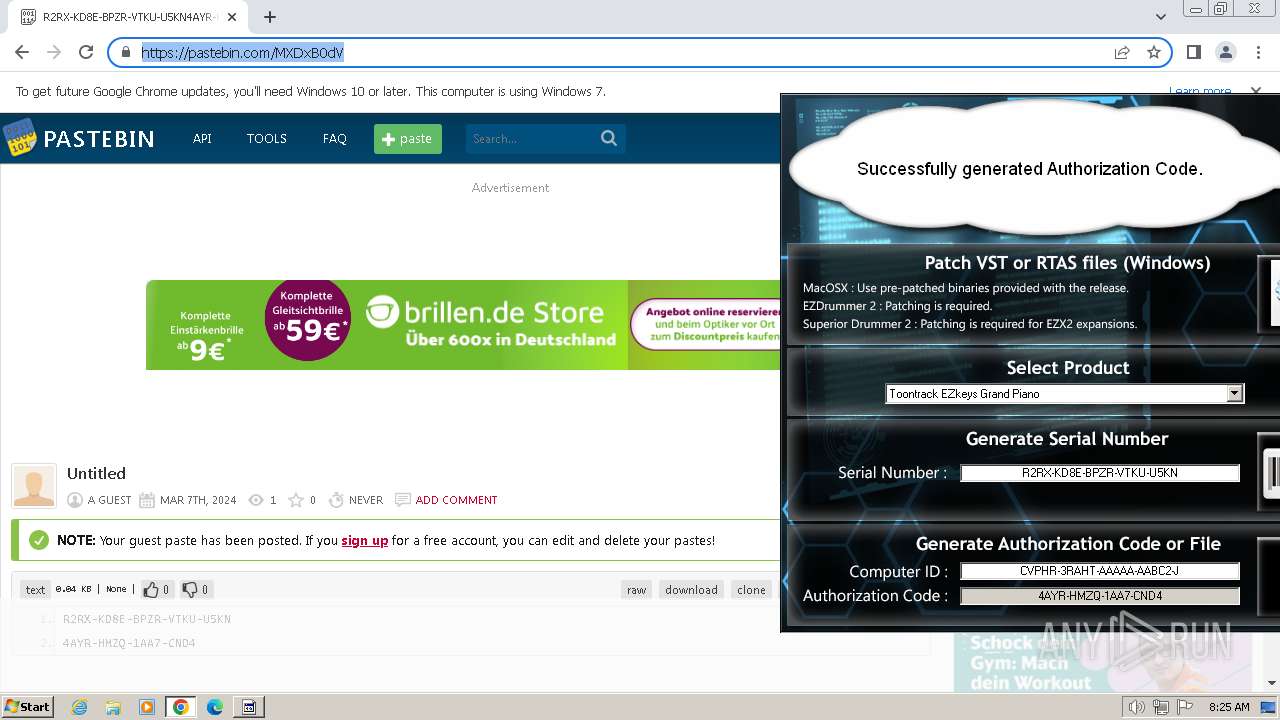Open the Windows Start menu

[27, 706]
